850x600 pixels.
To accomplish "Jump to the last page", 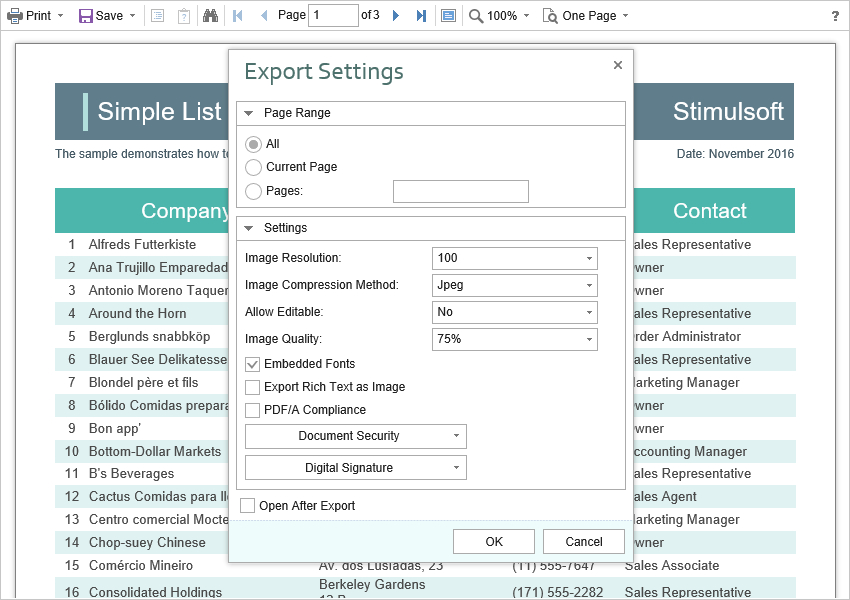I will [421, 16].
